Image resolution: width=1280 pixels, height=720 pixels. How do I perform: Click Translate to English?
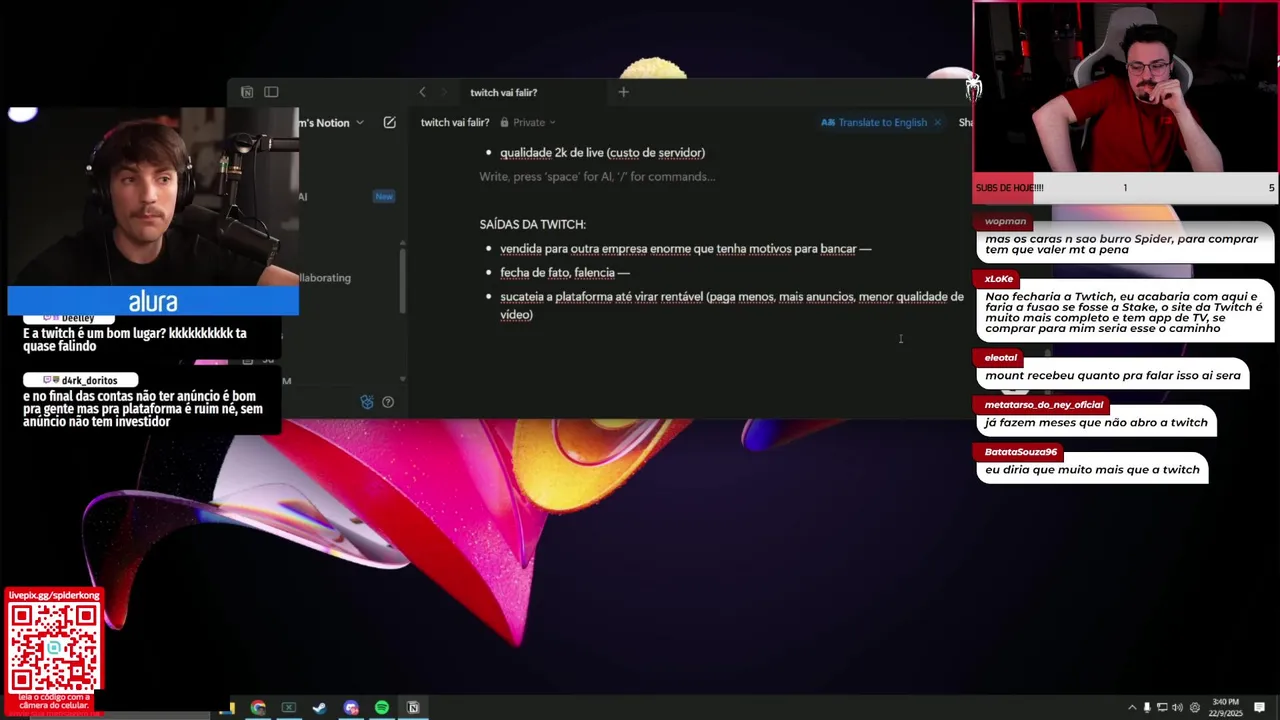874,122
